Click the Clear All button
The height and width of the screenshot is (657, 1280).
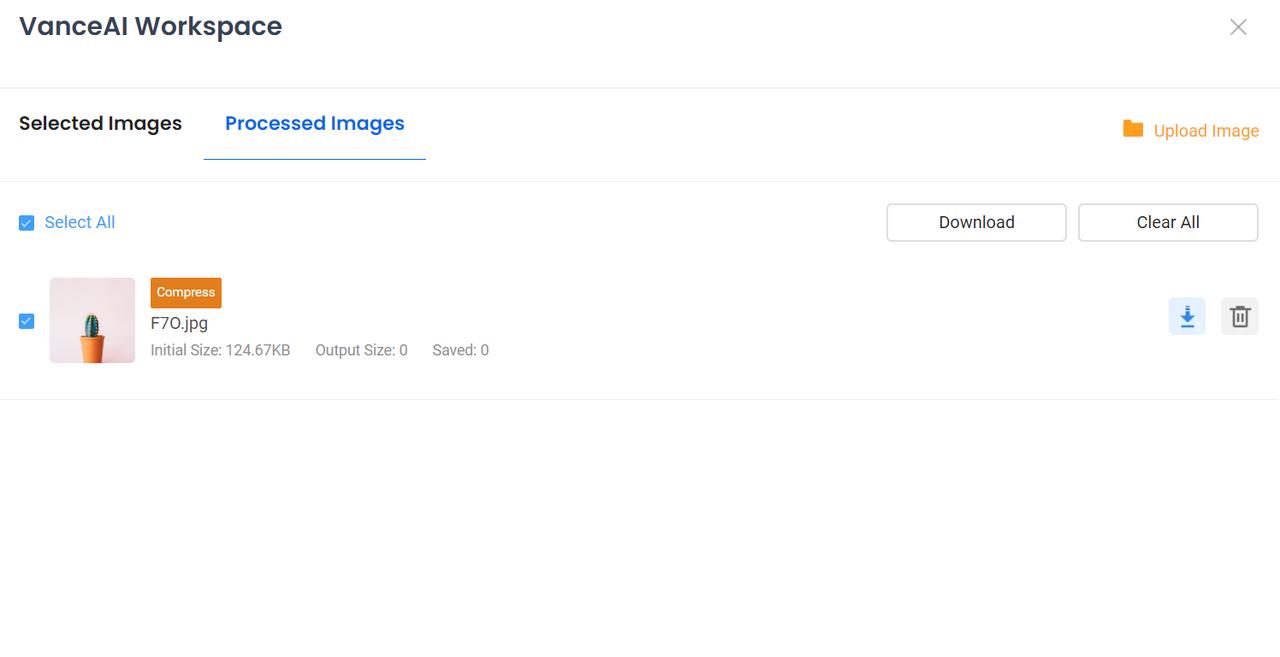coord(1168,223)
